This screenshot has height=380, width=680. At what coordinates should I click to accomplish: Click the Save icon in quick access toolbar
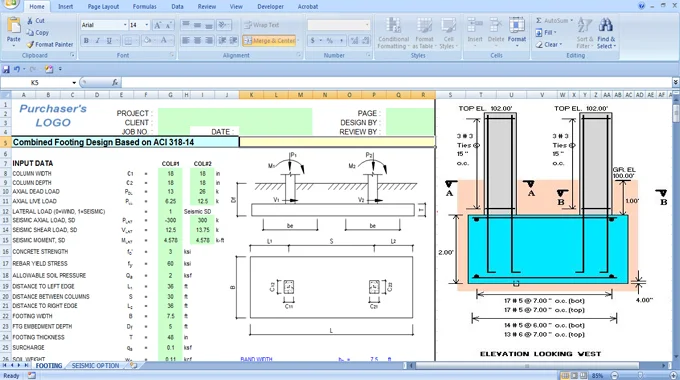[x=6, y=69]
